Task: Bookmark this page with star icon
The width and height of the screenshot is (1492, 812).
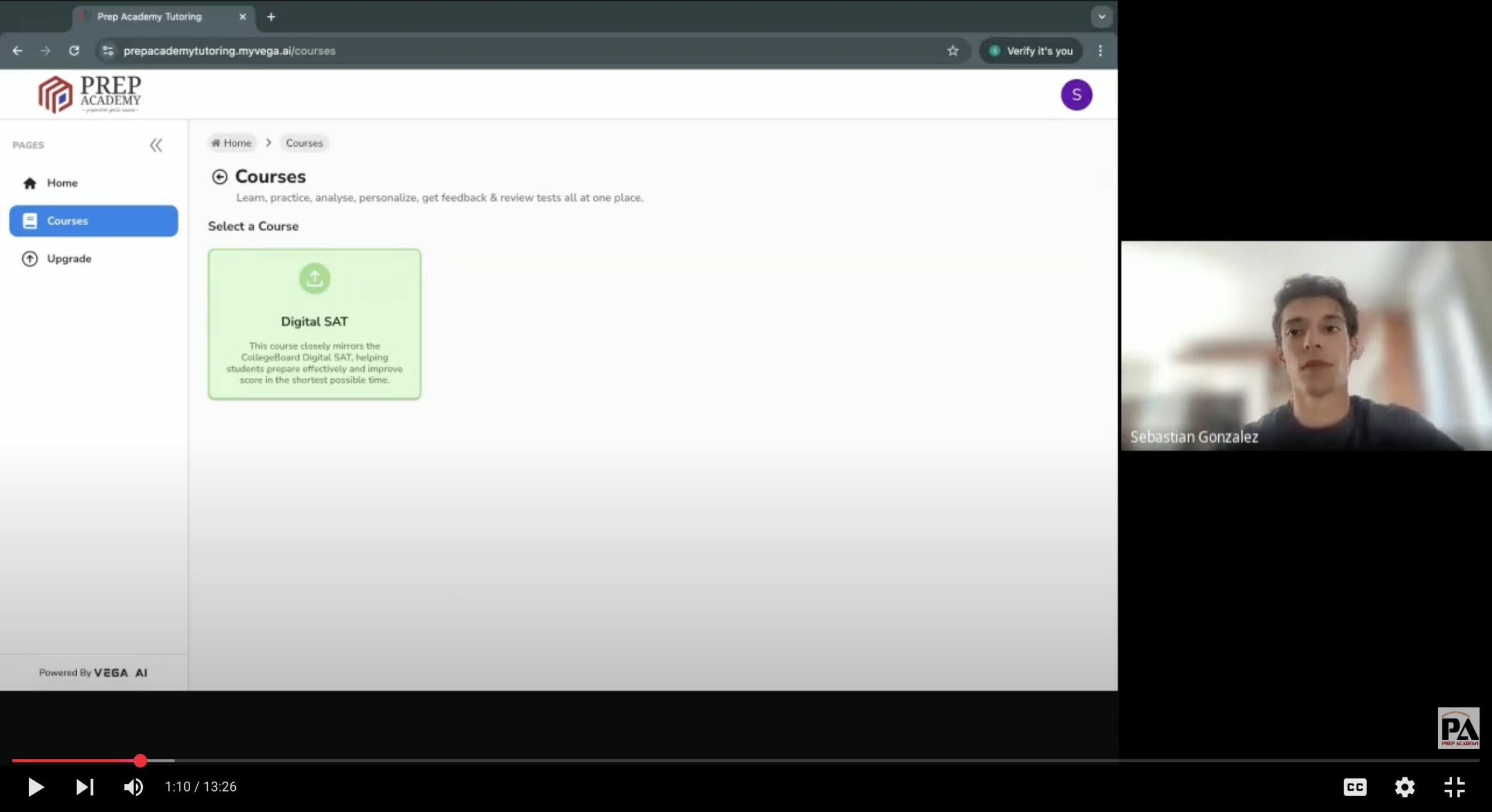Action: [953, 51]
